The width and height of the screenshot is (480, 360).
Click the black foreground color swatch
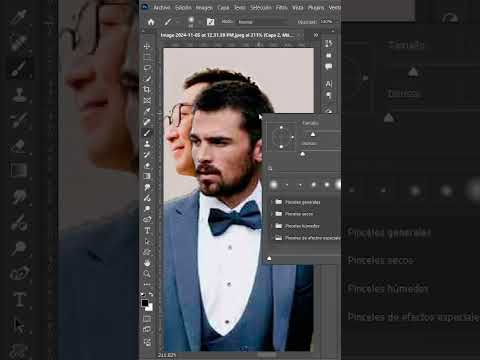pos(145,303)
